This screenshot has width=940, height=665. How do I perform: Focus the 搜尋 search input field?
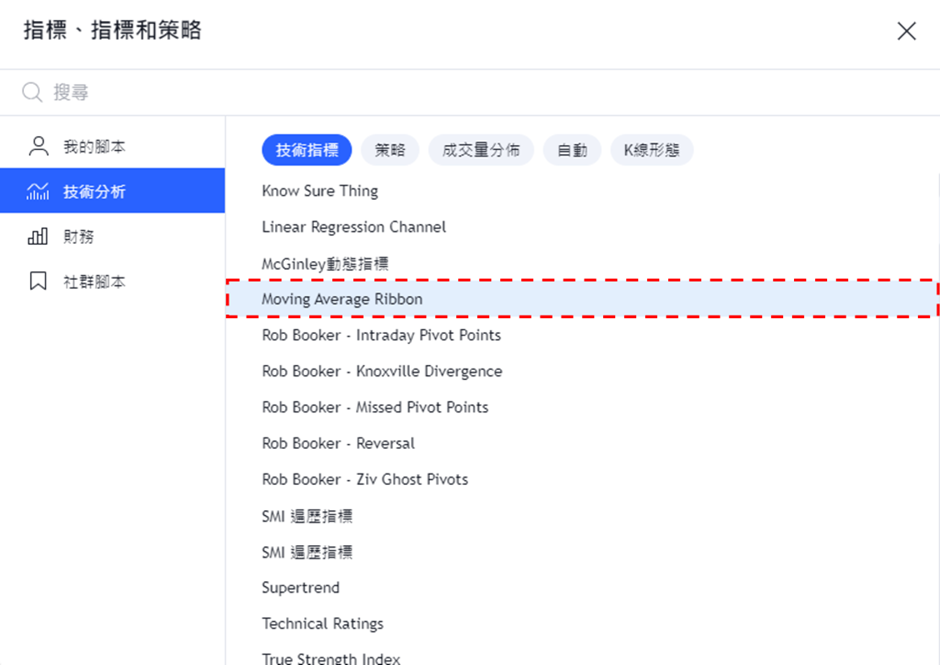click(470, 92)
